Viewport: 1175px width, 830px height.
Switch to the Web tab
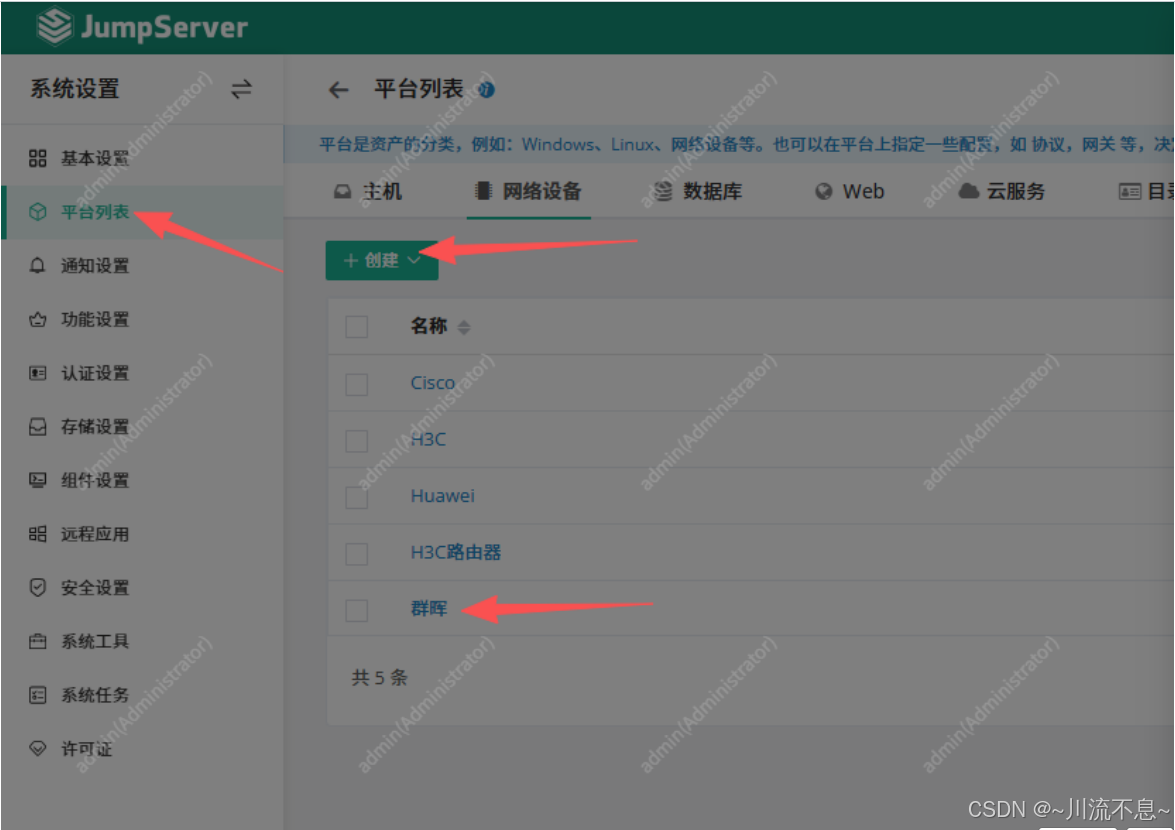pos(850,192)
